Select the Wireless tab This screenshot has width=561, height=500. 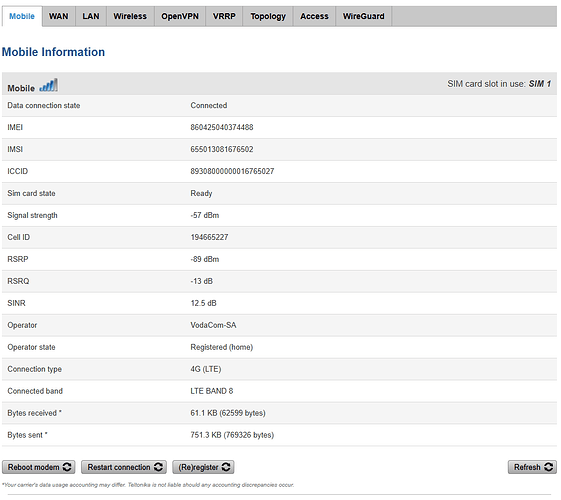(x=130, y=16)
